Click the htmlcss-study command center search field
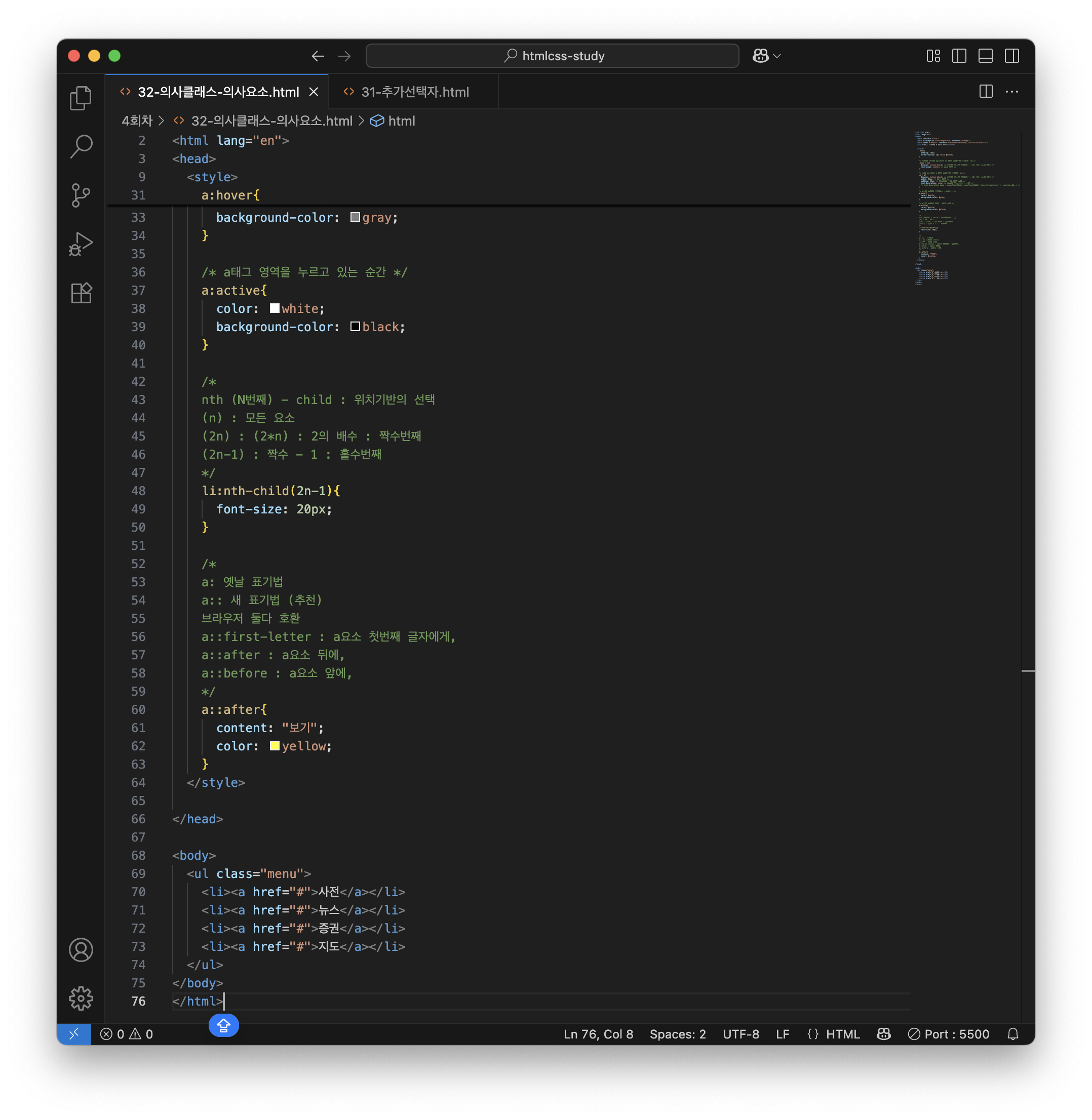 552,56
